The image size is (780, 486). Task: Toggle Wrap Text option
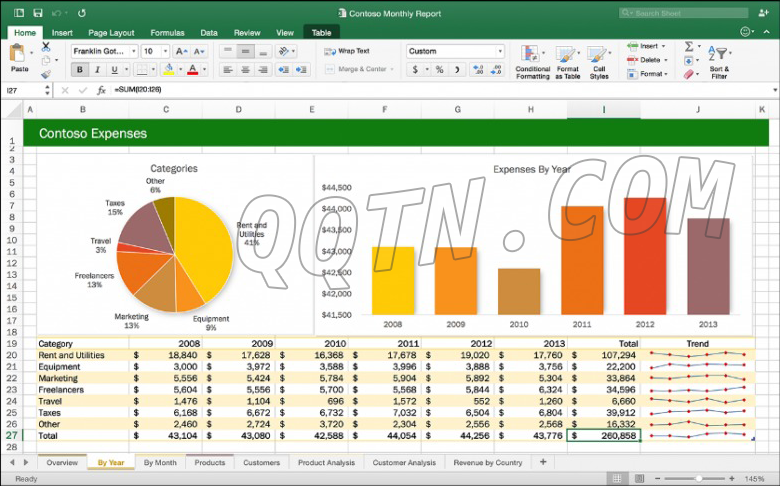(x=347, y=50)
